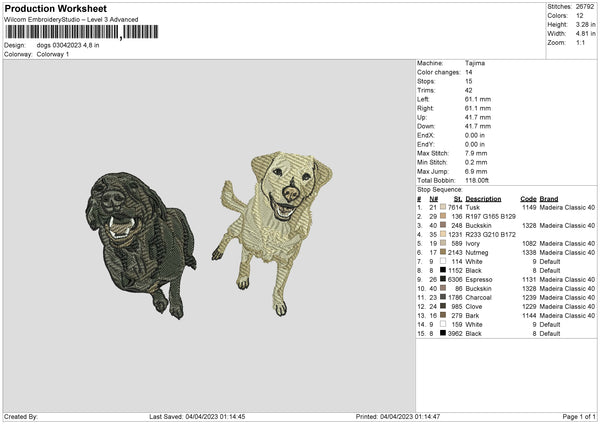Viewport: 600px width, 424px height.
Task: Click the barcode under the worksheet title
Action: tap(82, 32)
